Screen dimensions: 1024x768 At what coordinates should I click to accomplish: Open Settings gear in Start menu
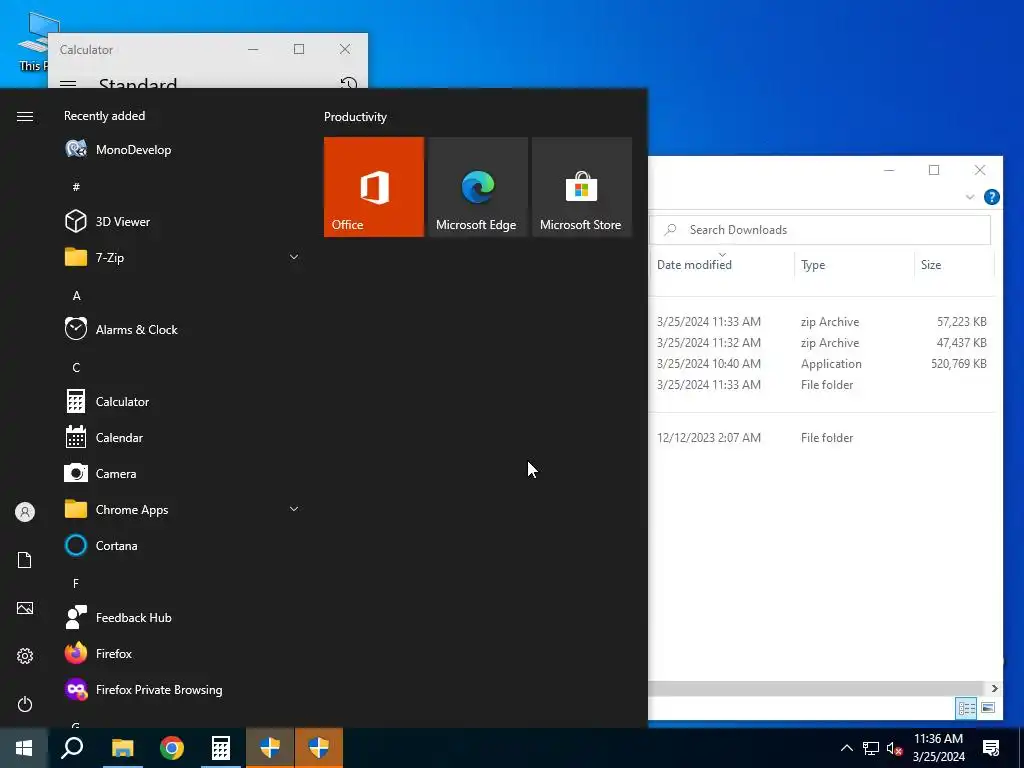[25, 656]
